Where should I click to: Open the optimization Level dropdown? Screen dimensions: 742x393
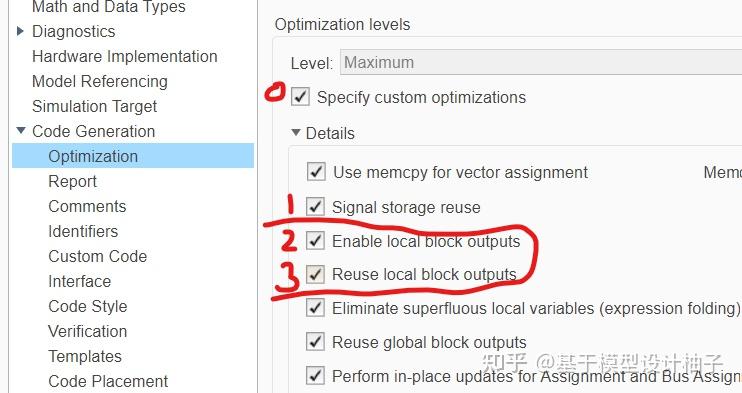point(541,62)
